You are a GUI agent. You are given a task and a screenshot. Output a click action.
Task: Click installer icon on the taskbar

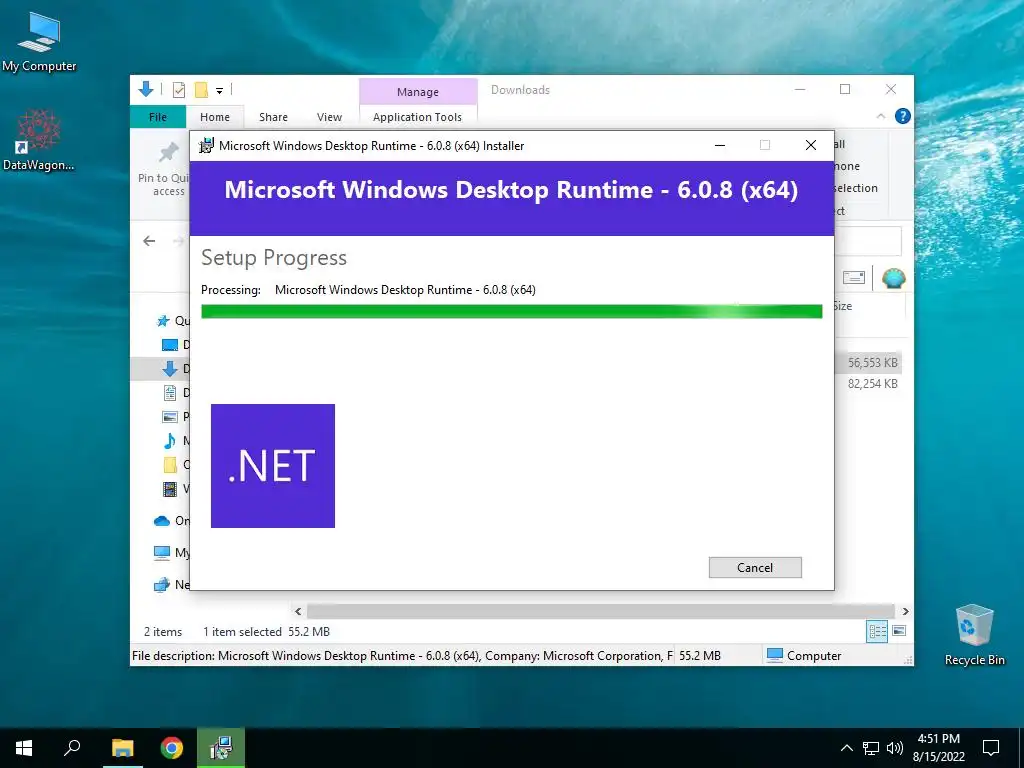click(221, 748)
